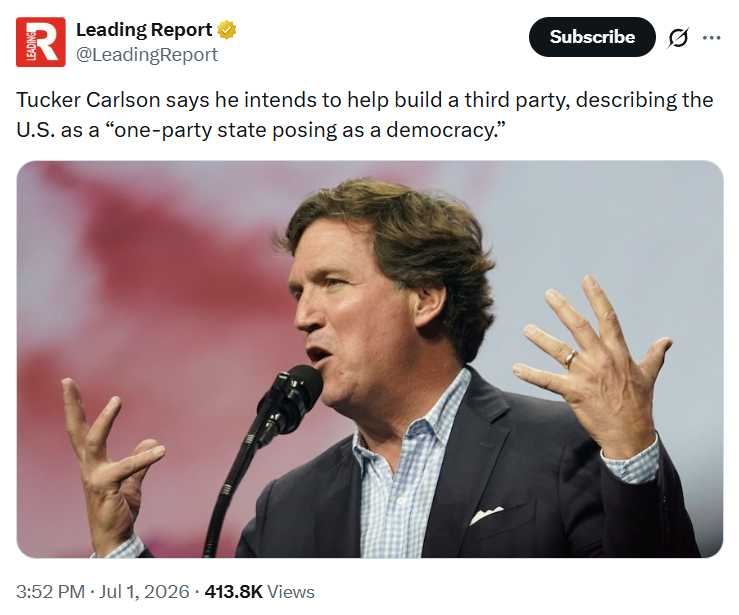Click the gold verified badge
739x615 pixels.
tap(227, 30)
